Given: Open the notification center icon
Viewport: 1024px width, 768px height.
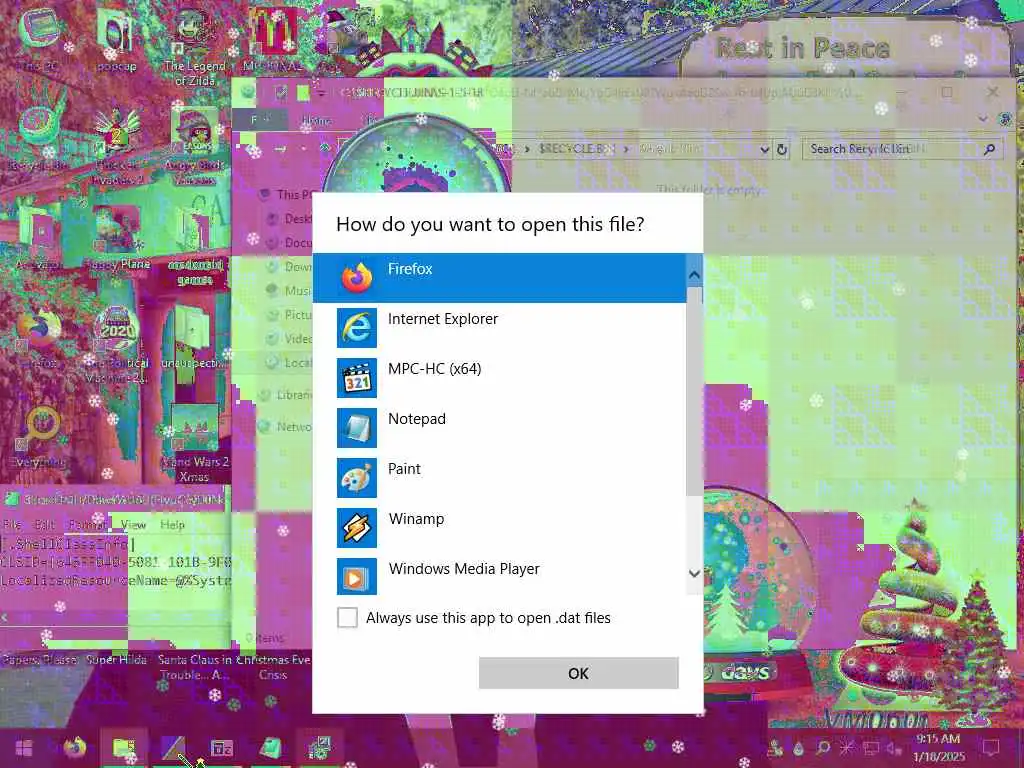Looking at the screenshot, I should pyautogui.click(x=991, y=748).
